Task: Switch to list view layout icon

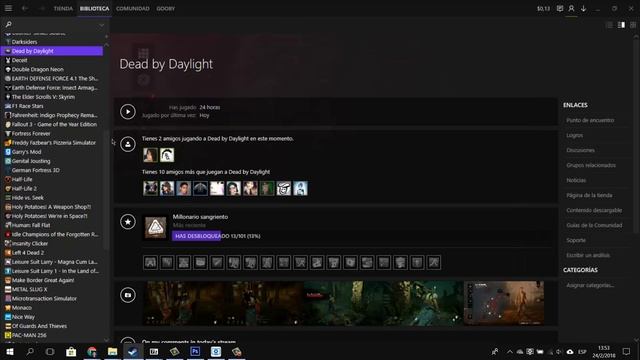Action: (x=609, y=25)
